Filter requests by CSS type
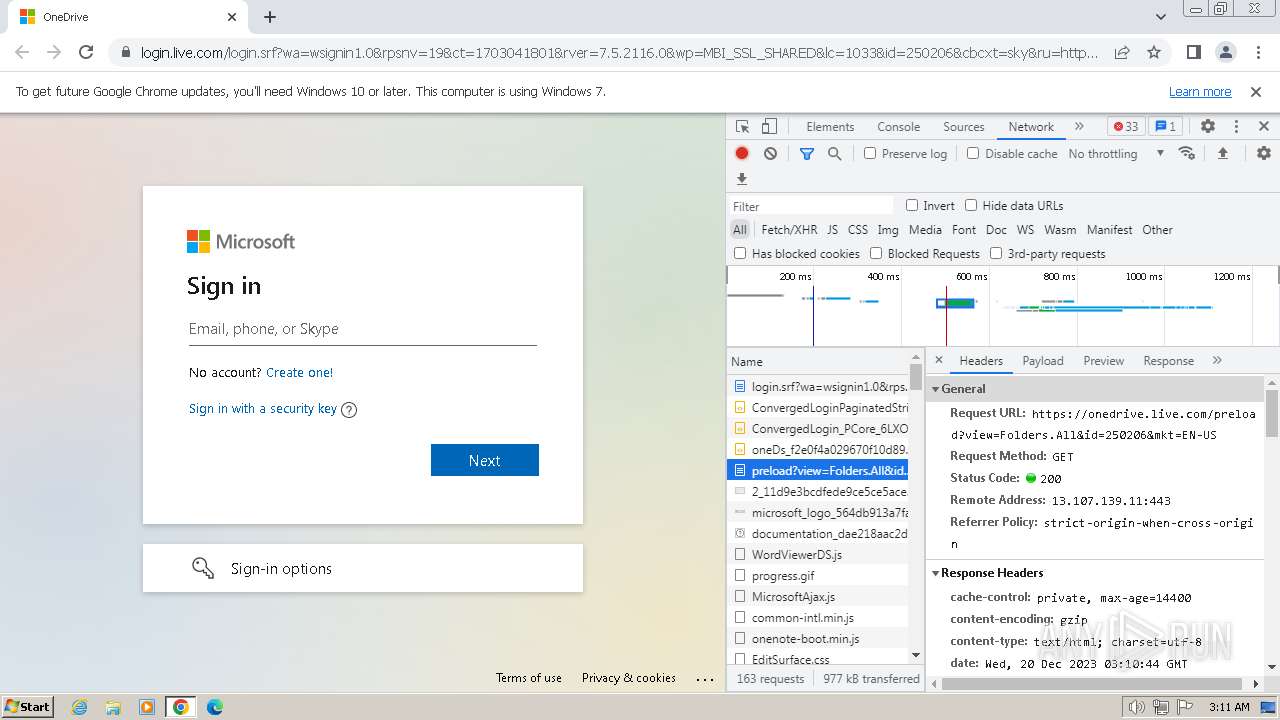The image size is (1280, 720). (858, 229)
